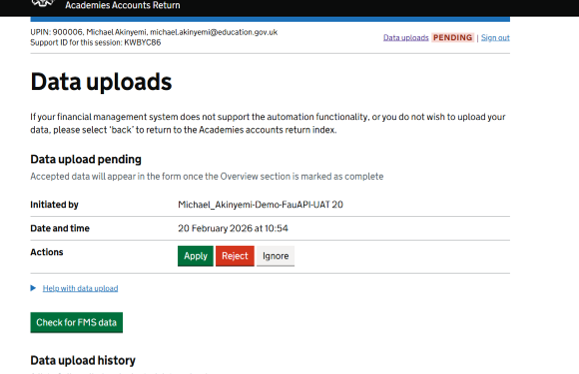Click the Data upload history heading
The height and width of the screenshot is (374, 579).
click(83, 360)
